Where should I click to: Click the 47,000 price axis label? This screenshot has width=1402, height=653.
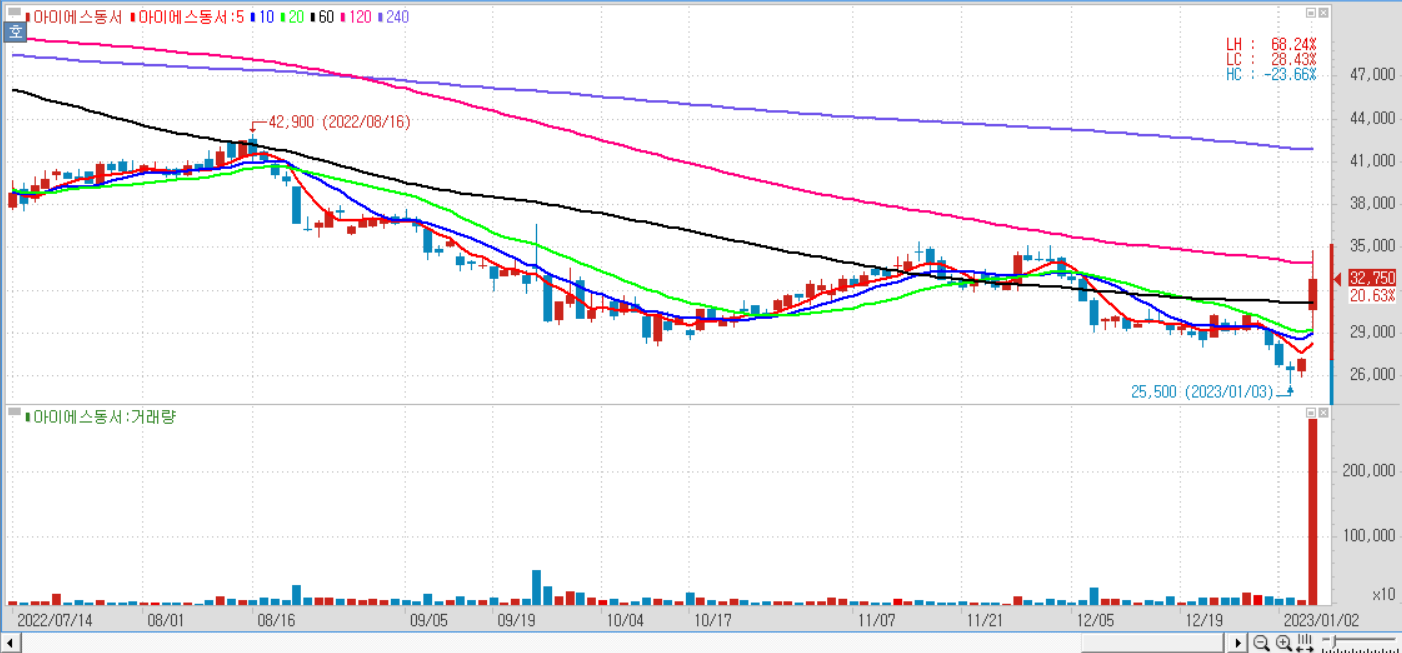pyautogui.click(x=1372, y=75)
